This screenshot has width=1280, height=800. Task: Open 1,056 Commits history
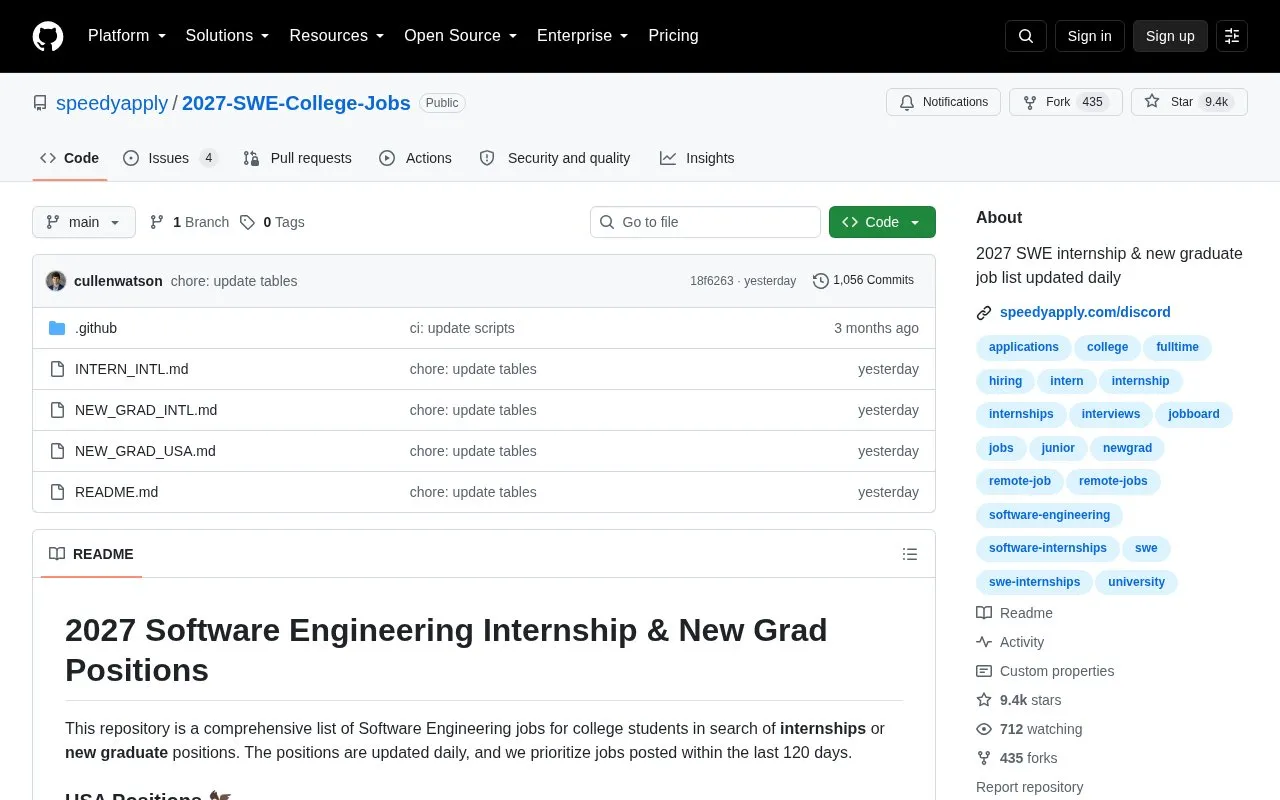pos(864,281)
